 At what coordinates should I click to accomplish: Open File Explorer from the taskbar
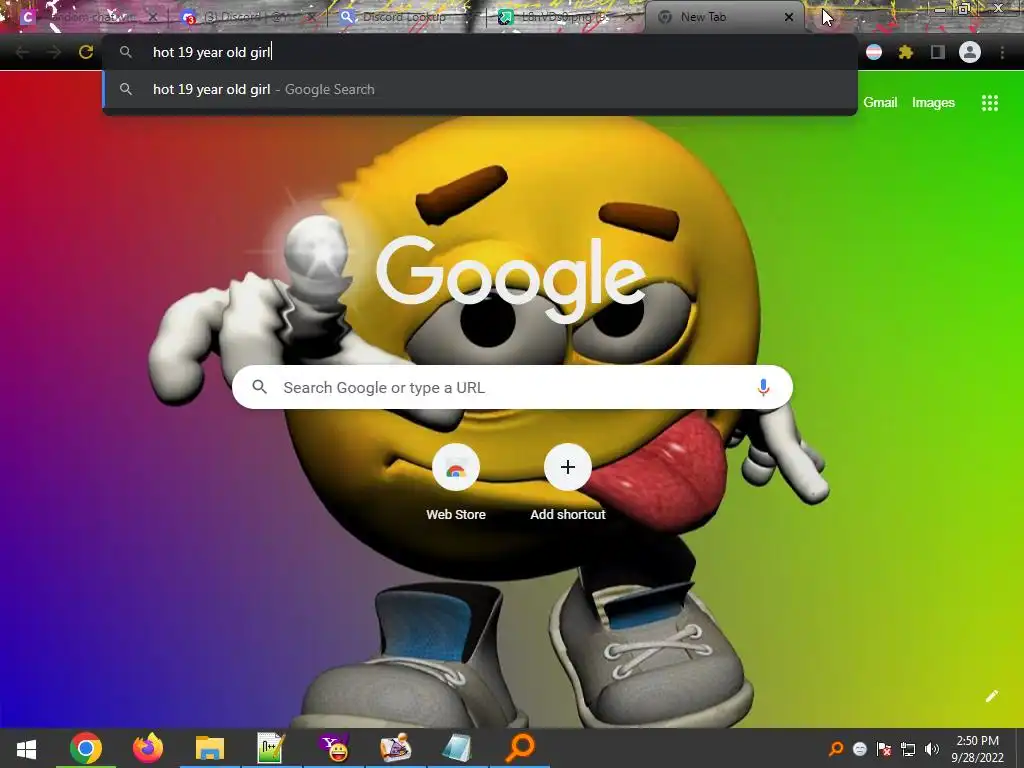(210, 748)
